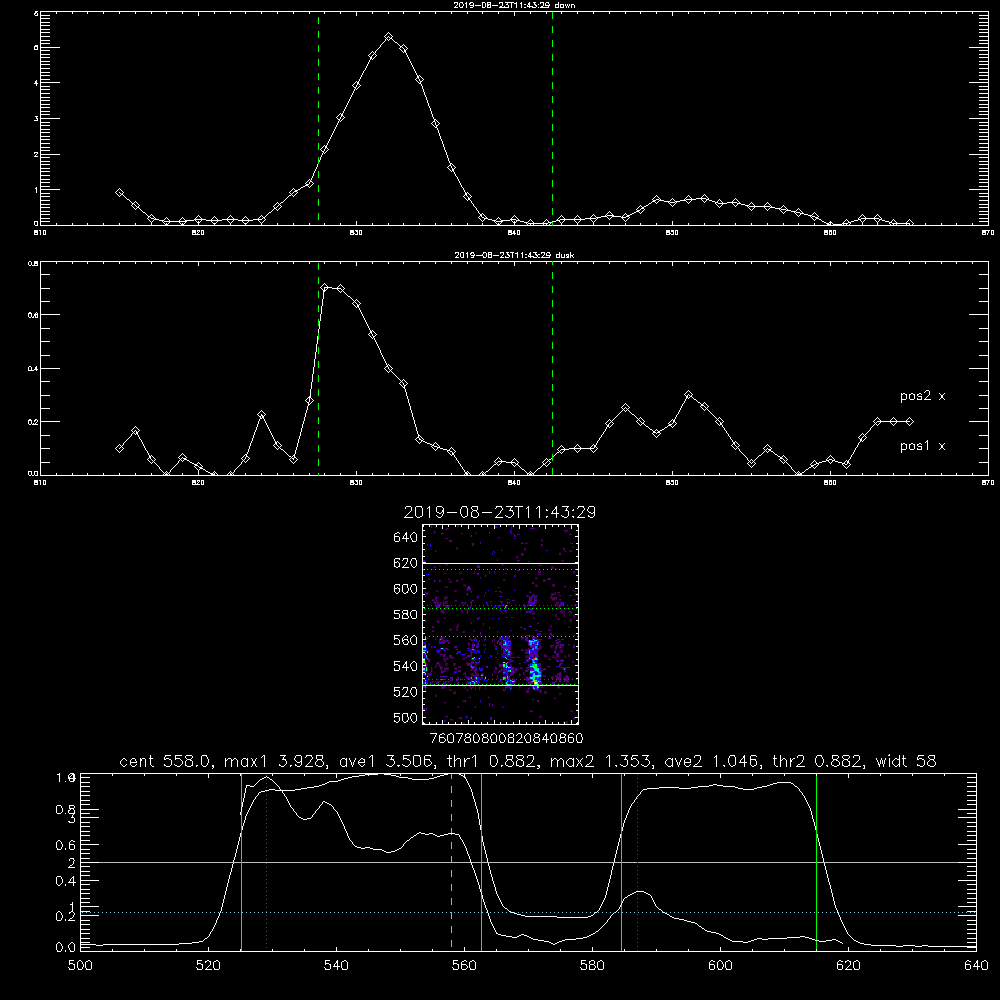Click '620' on the spectrogram image y-axis
The height and width of the screenshot is (1000, 1000).
click(406, 563)
